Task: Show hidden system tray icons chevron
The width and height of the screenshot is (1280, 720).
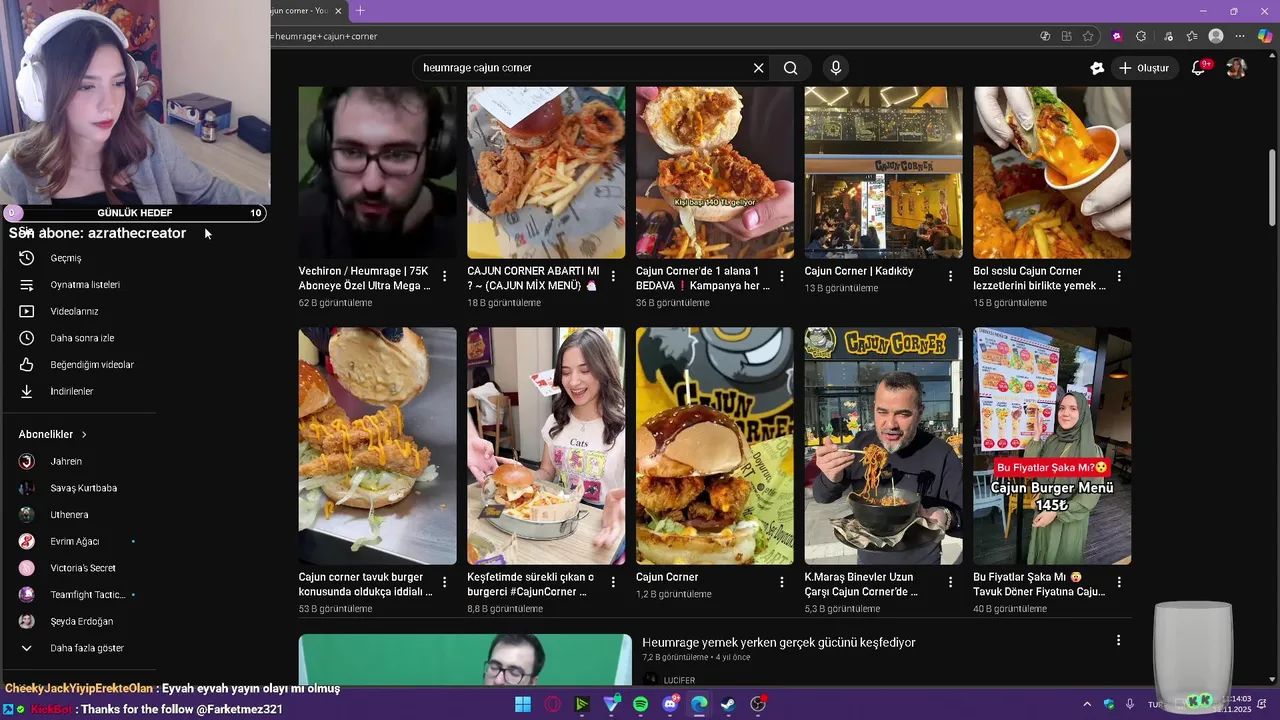Action: coord(1088,704)
